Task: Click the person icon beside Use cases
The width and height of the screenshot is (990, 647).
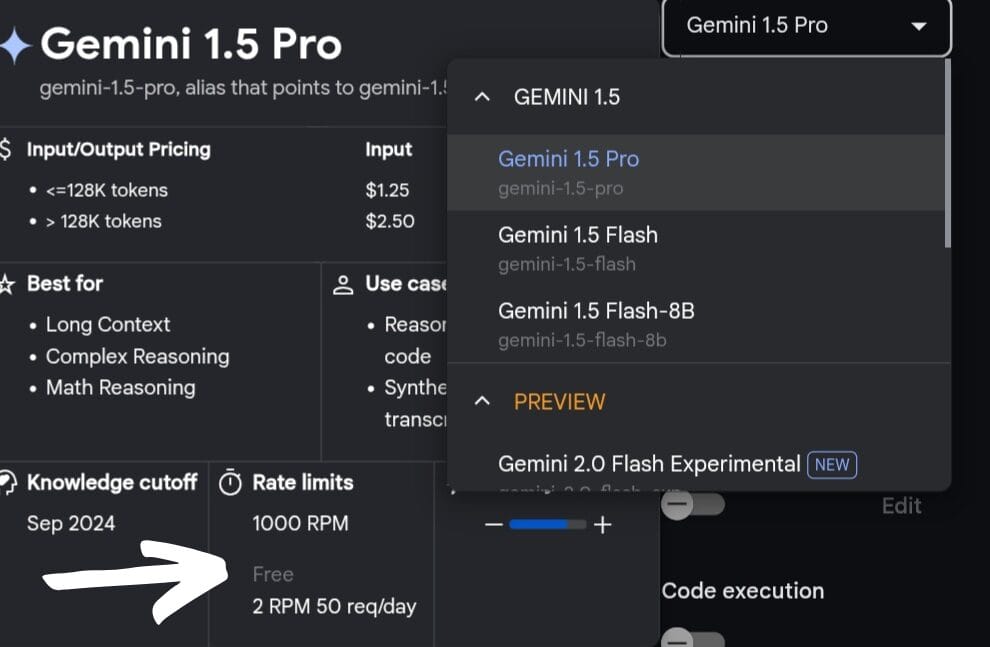Action: point(343,284)
